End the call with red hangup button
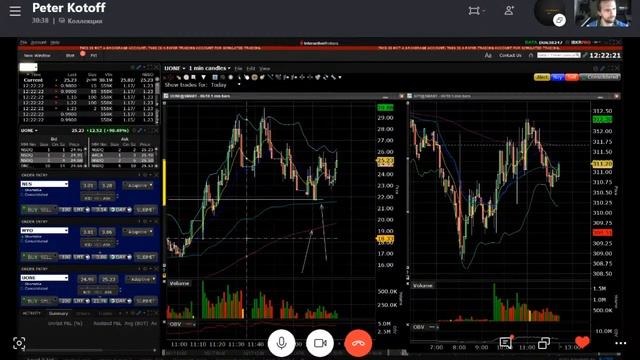This screenshot has height=360, width=640. tap(358, 343)
